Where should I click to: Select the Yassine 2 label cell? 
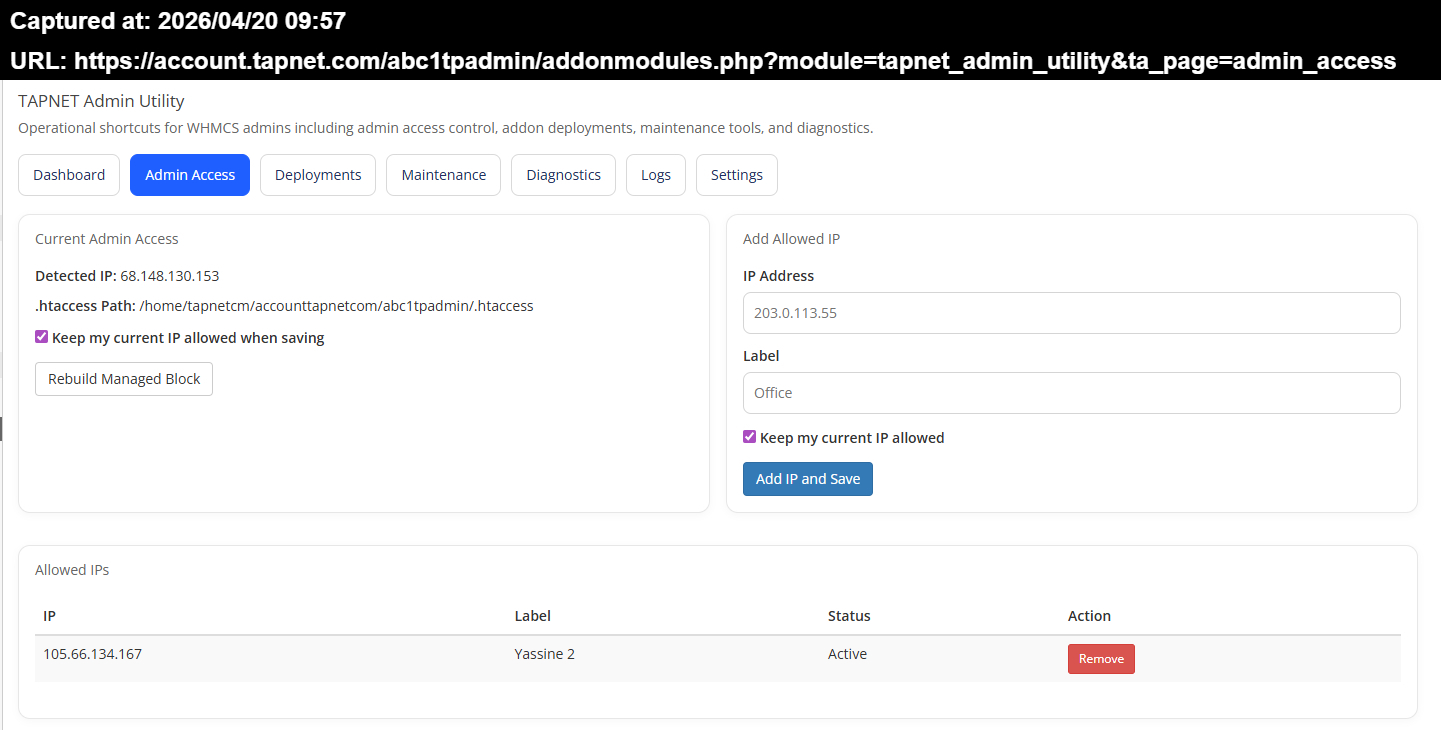(x=544, y=654)
